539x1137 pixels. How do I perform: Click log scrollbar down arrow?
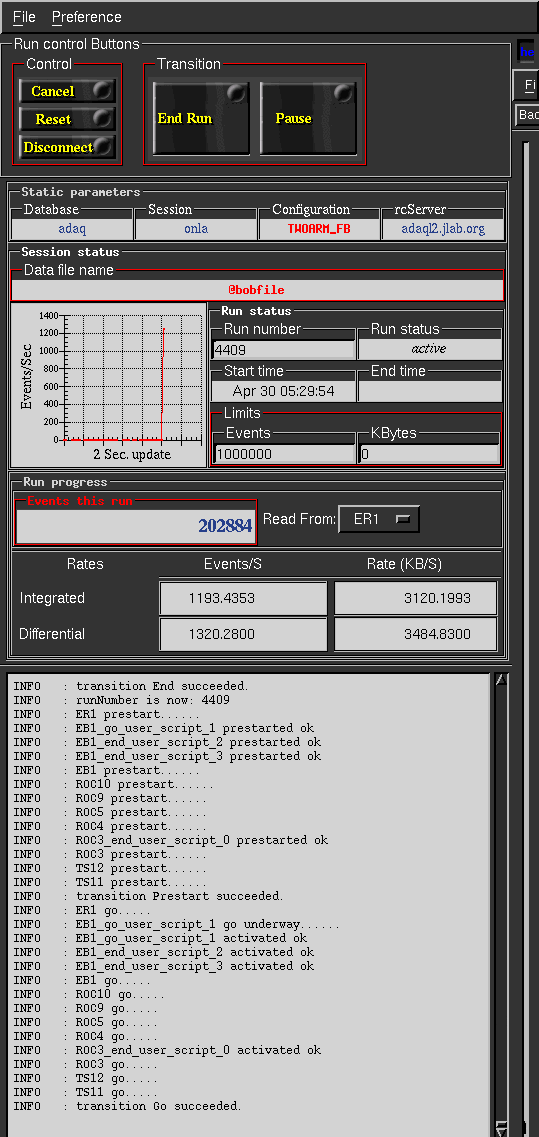coord(501,1128)
